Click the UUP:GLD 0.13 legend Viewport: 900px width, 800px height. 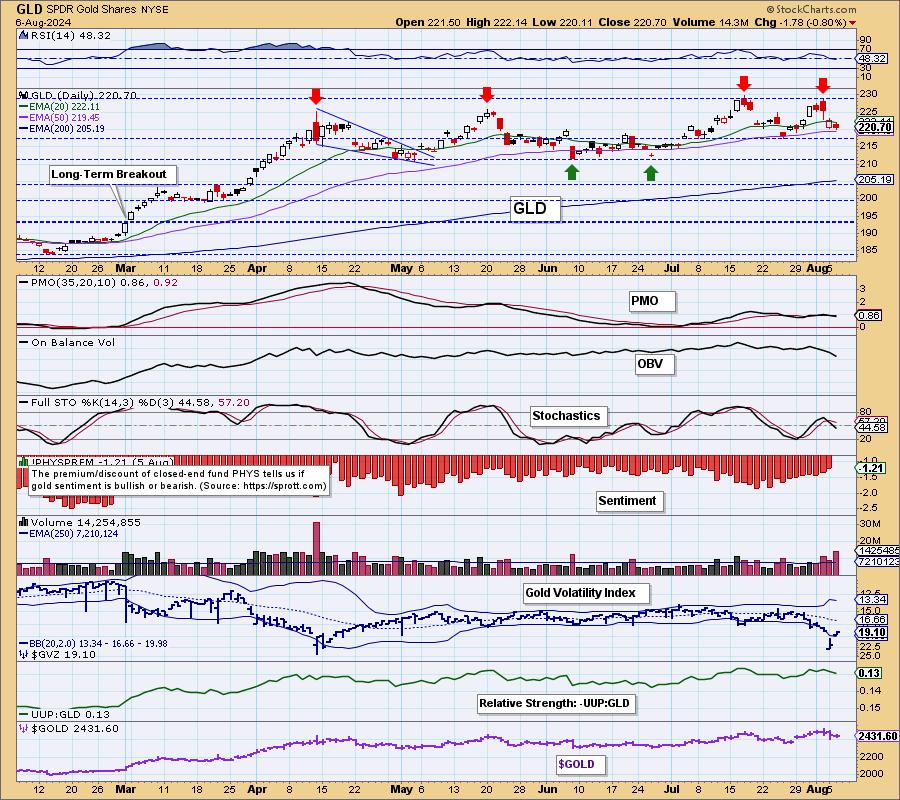click(x=62, y=715)
